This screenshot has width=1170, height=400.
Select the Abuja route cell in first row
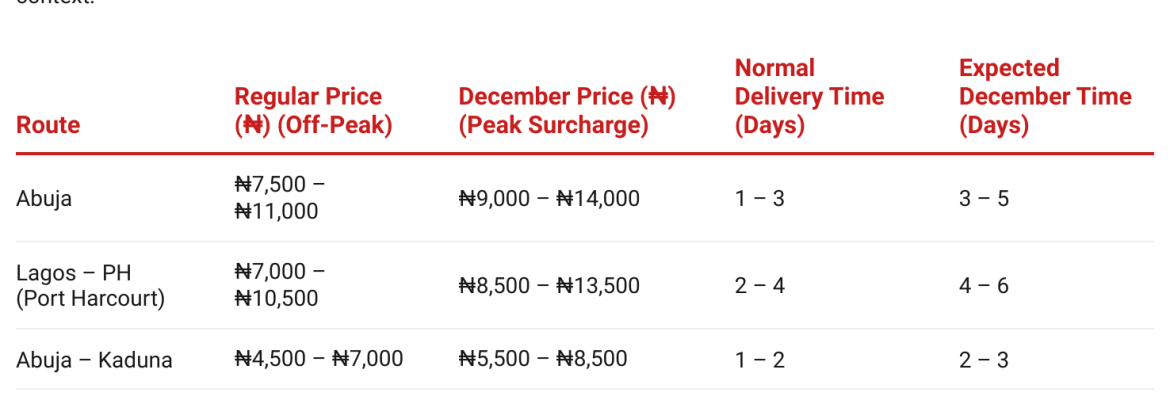[44, 198]
